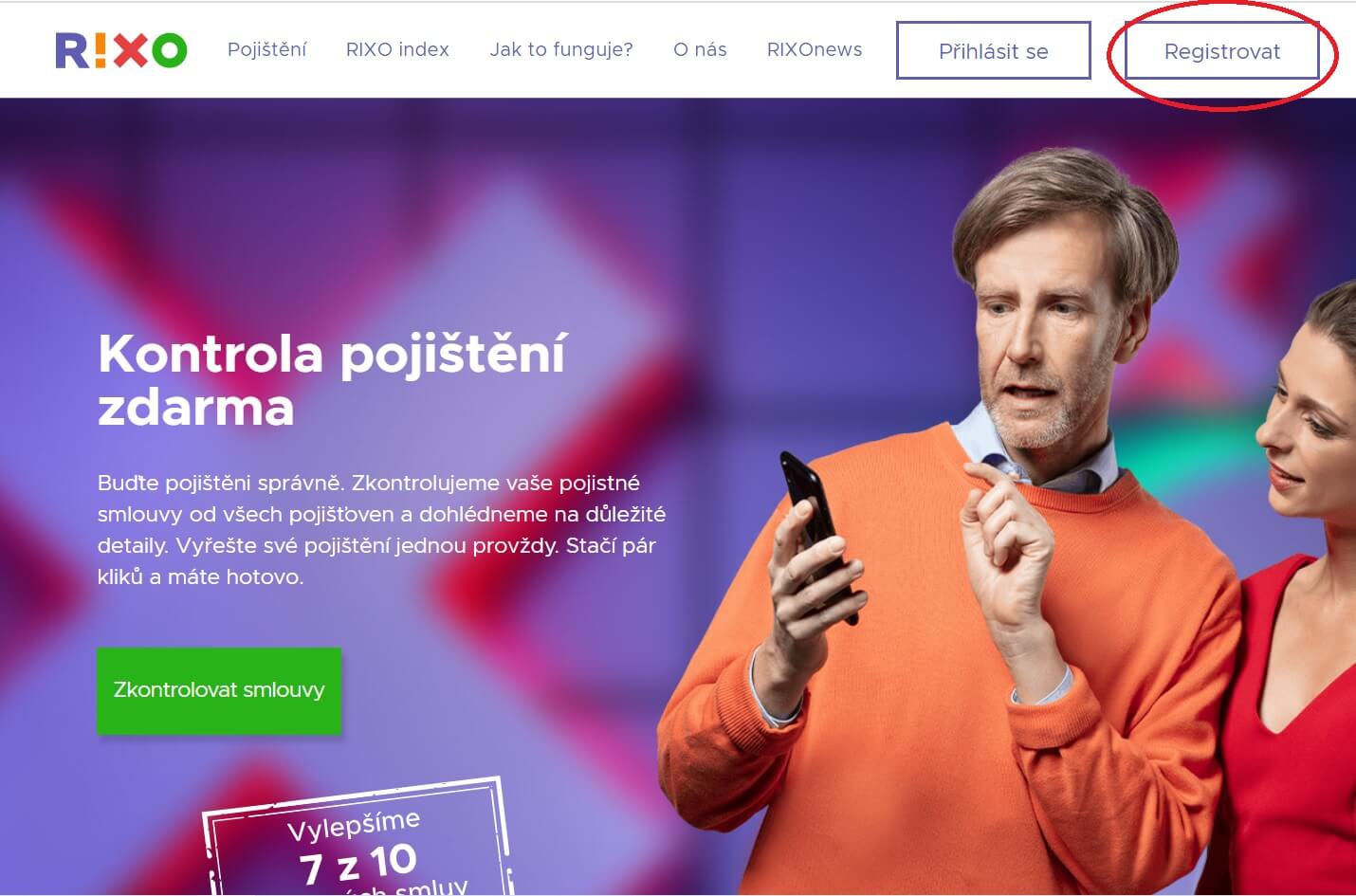1356x896 pixels.
Task: Open the Jak to funguje? section
Action: pos(561,49)
